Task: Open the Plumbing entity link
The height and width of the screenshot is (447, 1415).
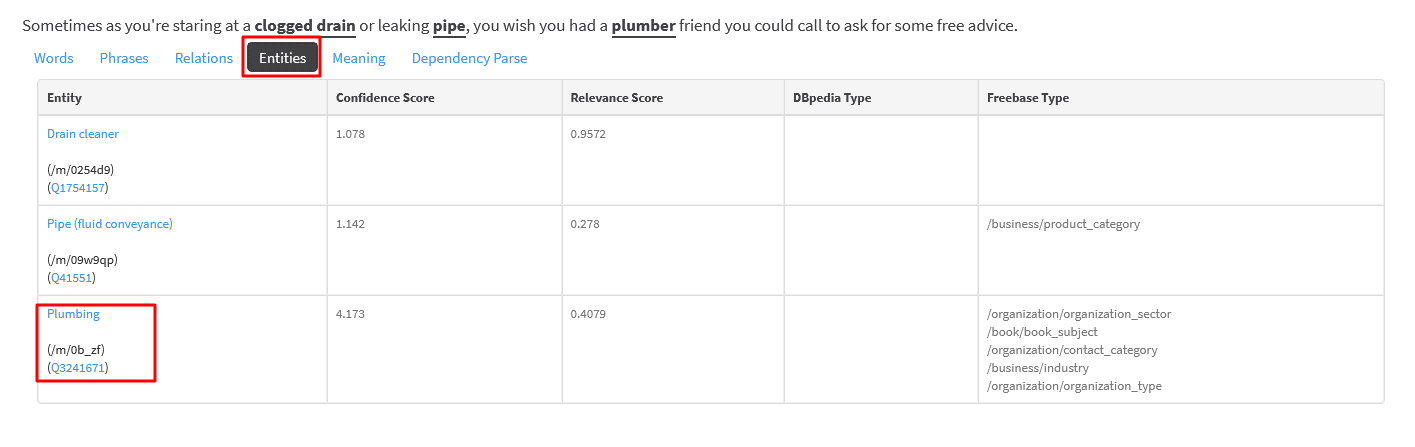Action: coord(73,314)
